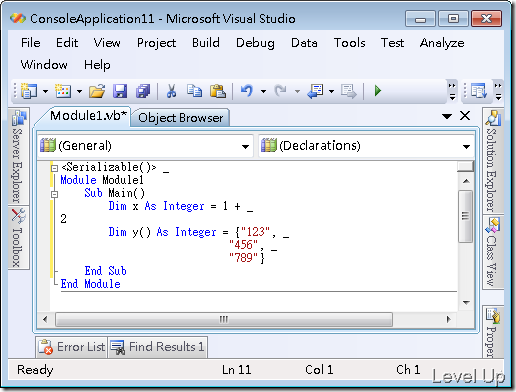Image resolution: width=516 pixels, height=392 pixels.
Task: Open the Undo history dropdown arrow
Action: tap(263, 91)
